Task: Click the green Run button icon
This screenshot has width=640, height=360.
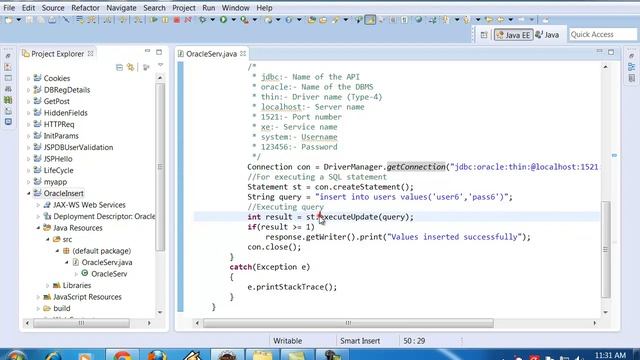Action: tap(224, 20)
